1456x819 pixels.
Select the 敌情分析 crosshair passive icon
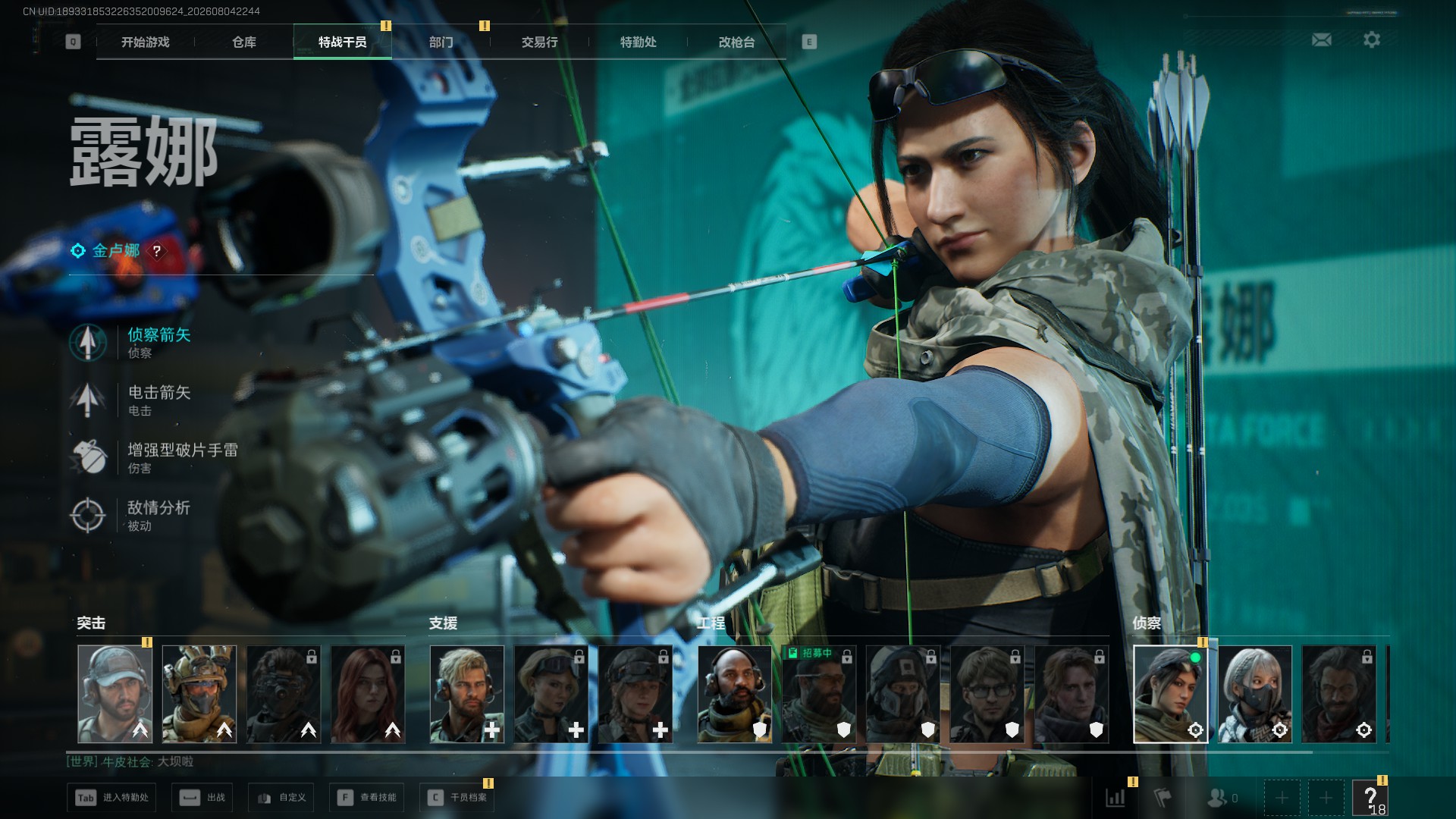[x=88, y=515]
